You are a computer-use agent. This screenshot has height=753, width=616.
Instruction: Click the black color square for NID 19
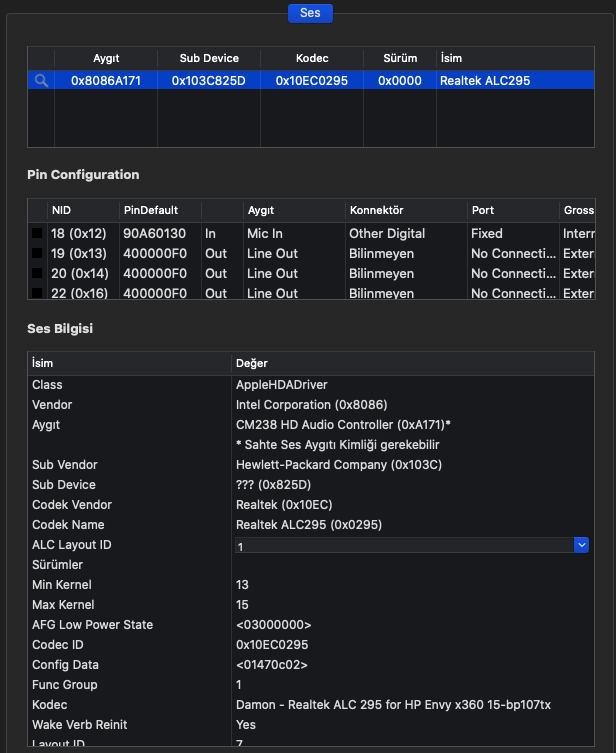pos(36,254)
